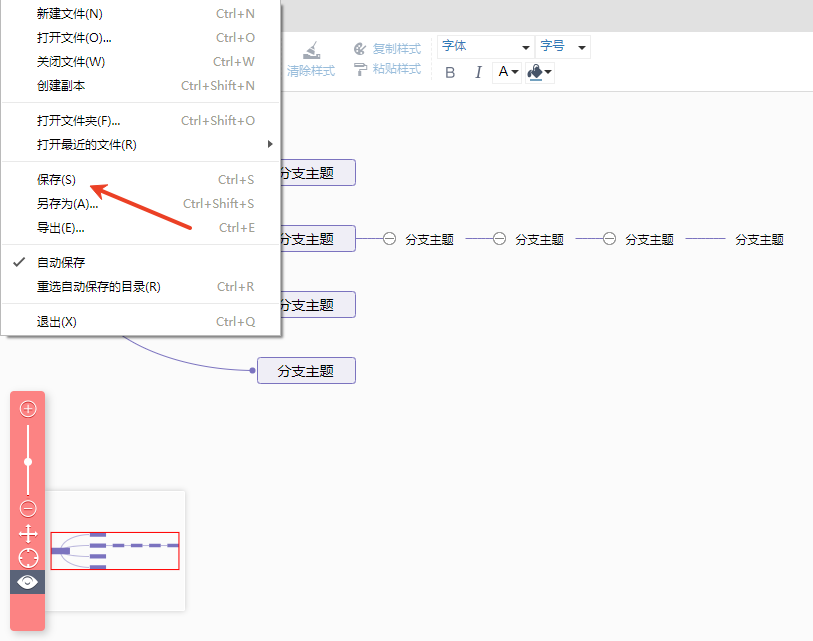This screenshot has height=641, width=813.
Task: Click zoom out minus icon
Action: tap(28, 508)
